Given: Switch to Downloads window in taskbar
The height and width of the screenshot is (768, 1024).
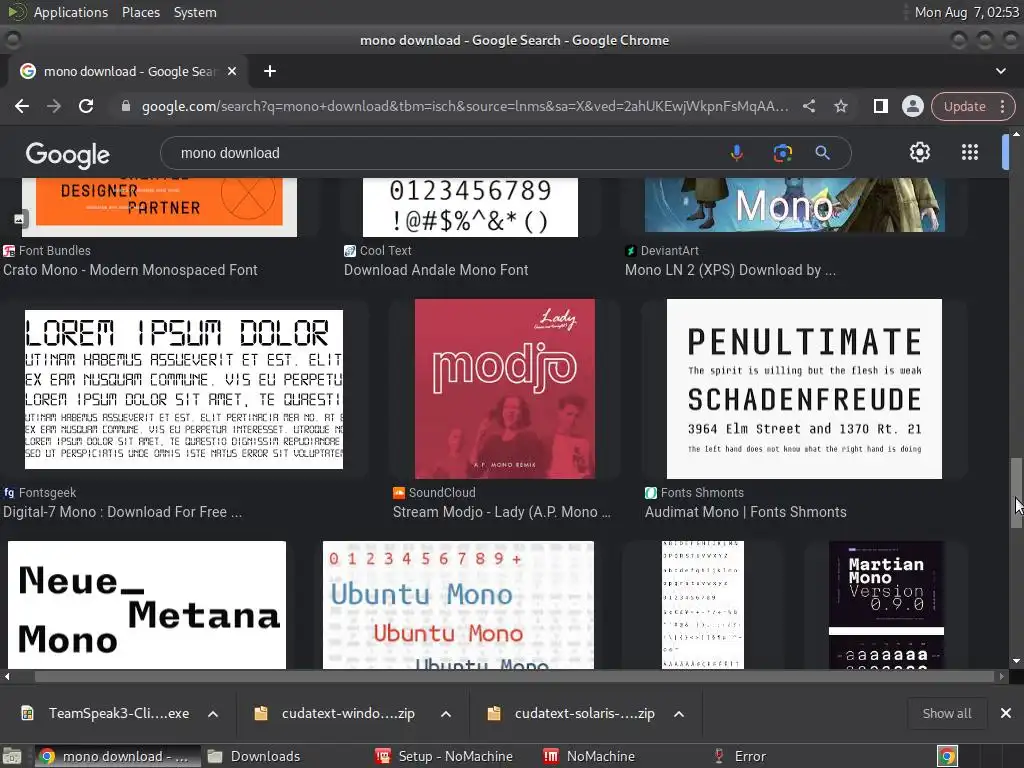Looking at the screenshot, I should (254, 756).
